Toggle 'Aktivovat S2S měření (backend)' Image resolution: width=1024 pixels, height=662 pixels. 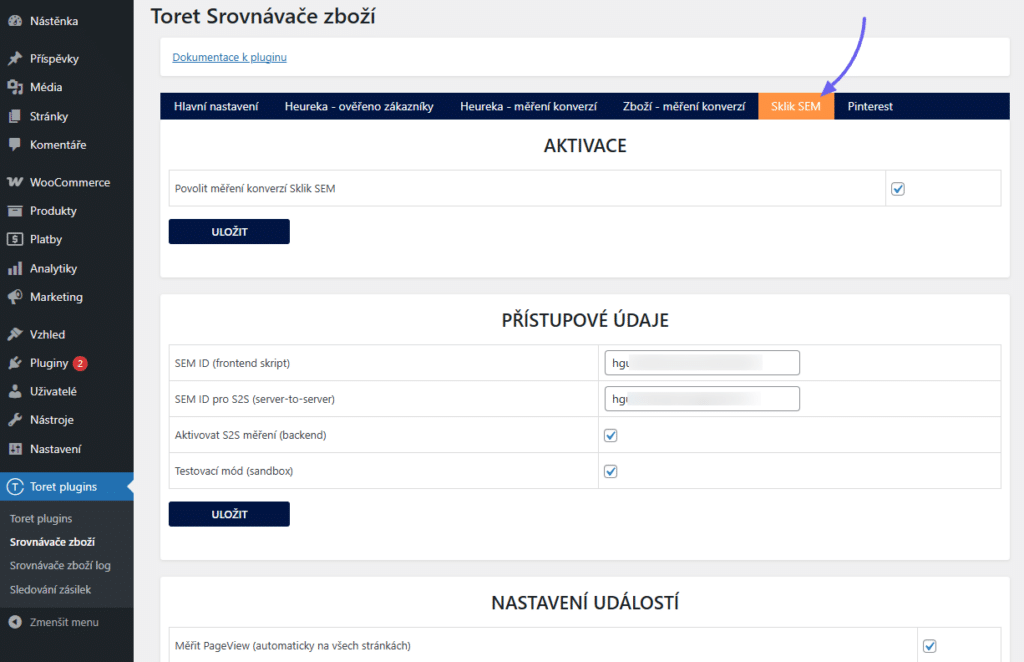(x=610, y=435)
